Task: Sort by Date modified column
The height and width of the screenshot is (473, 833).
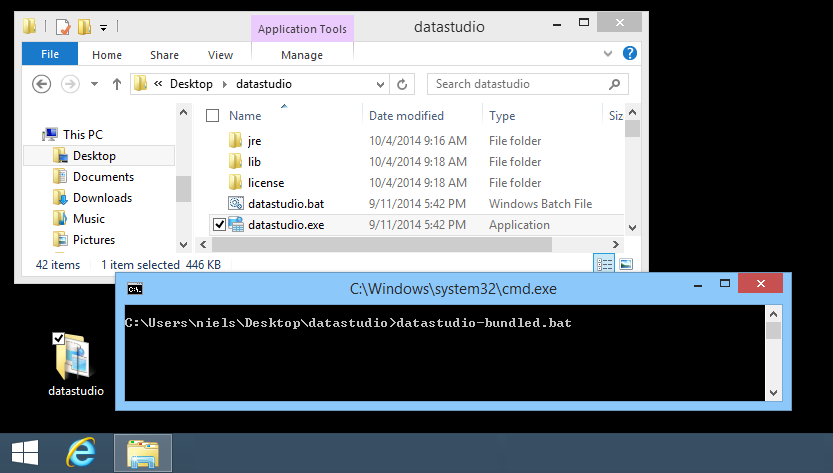Action: tap(406, 116)
